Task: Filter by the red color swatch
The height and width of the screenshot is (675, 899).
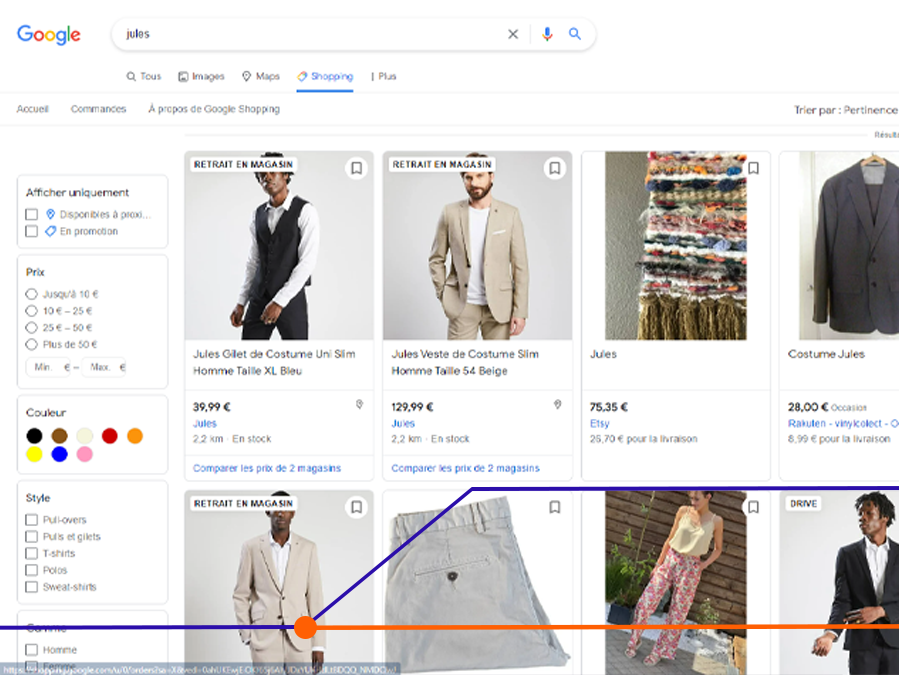Action: 110,436
